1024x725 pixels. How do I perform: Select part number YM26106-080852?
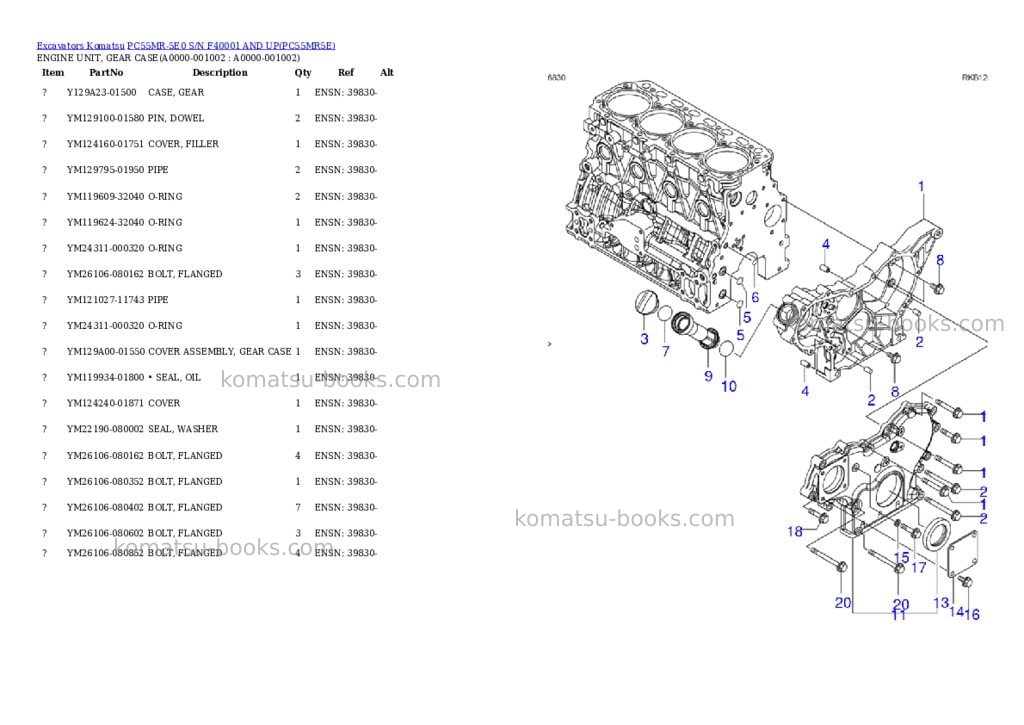tap(105, 553)
